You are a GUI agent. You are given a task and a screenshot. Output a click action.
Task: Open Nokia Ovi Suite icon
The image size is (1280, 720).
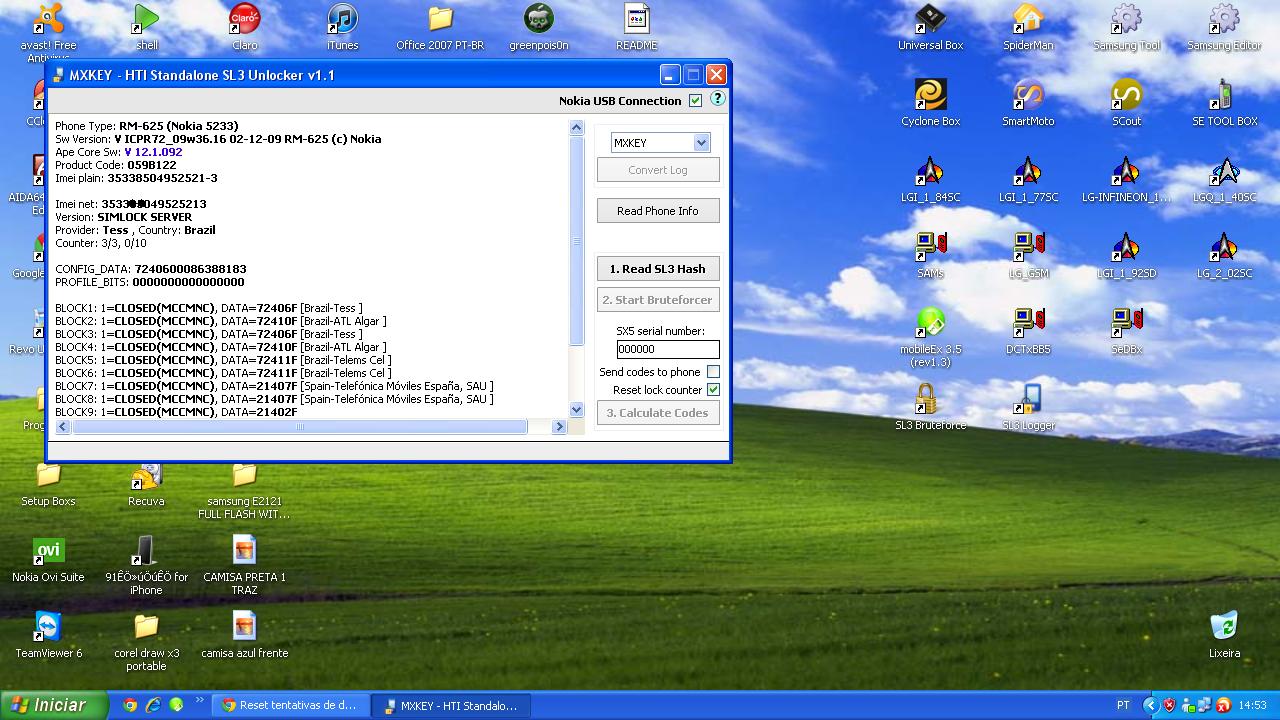48,559
